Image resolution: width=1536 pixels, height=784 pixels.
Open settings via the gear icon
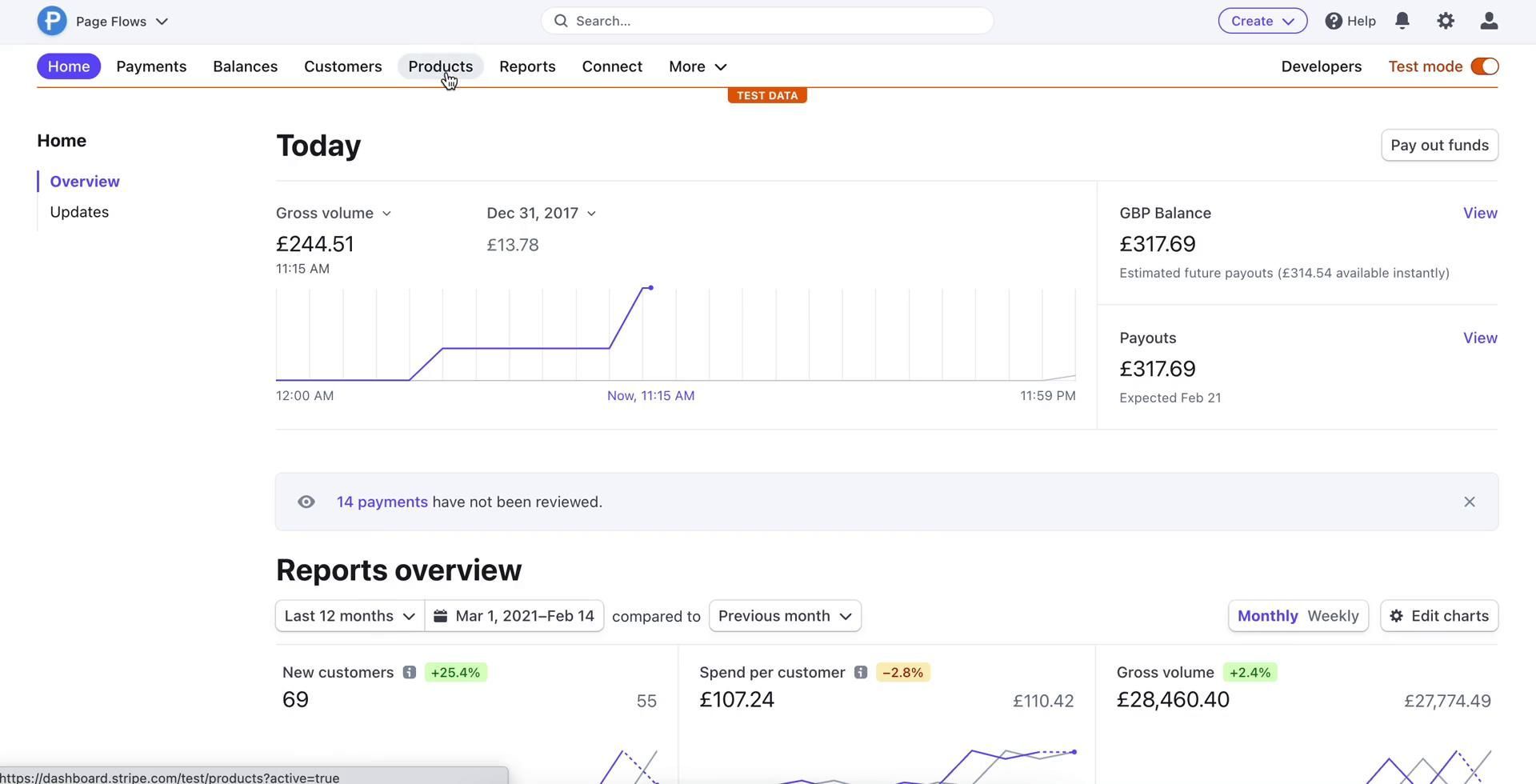(1445, 21)
